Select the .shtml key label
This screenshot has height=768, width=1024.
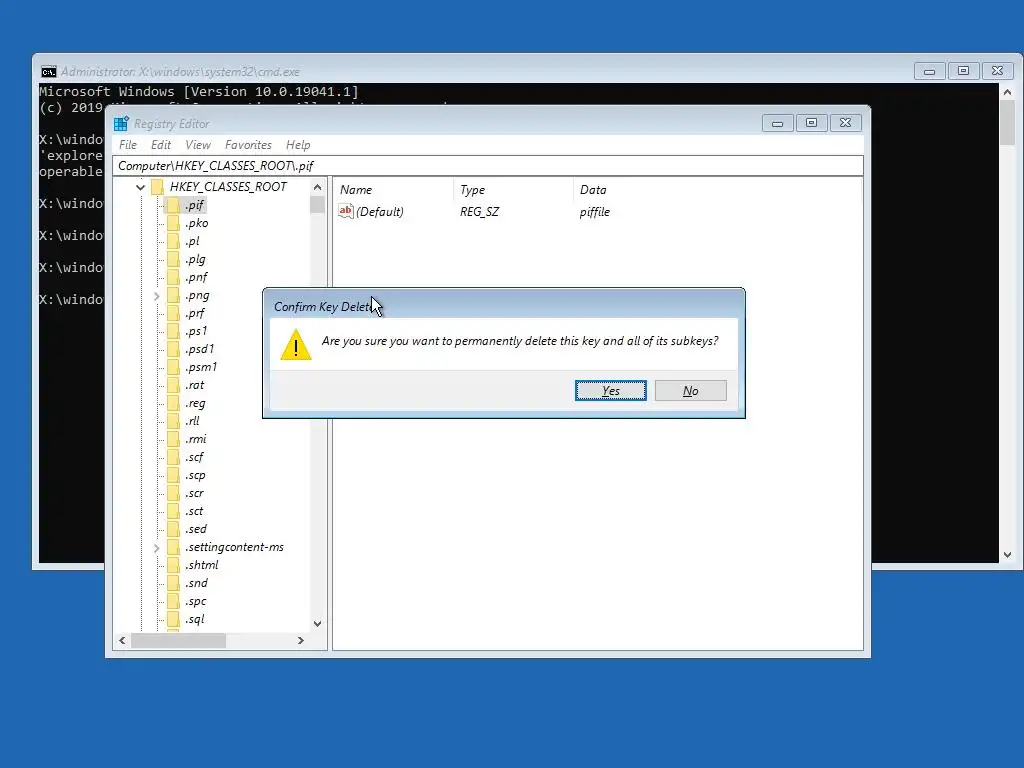[201, 566]
